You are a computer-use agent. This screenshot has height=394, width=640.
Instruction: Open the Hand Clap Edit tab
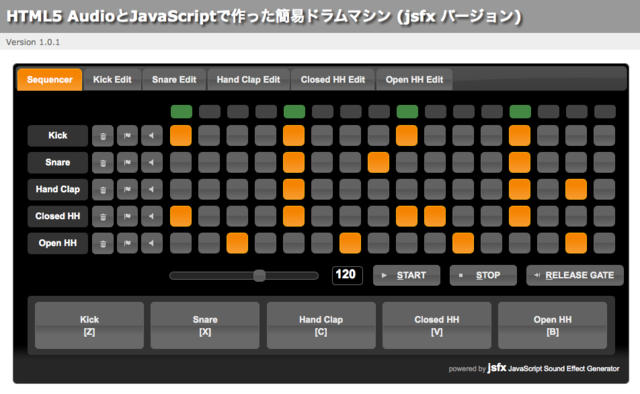[x=249, y=80]
